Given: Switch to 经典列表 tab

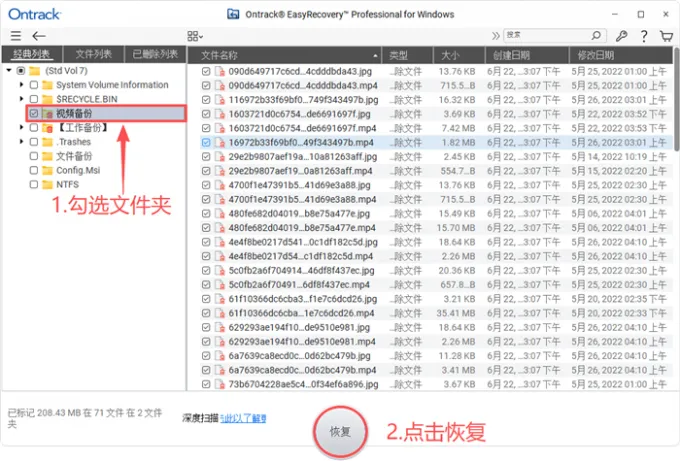Looking at the screenshot, I should point(32,54).
